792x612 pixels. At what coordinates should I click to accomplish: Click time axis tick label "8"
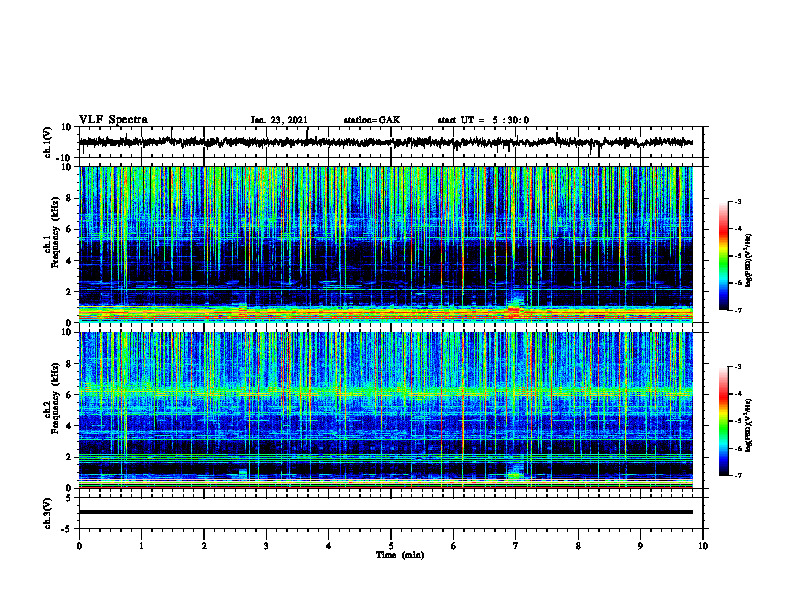click(x=578, y=546)
